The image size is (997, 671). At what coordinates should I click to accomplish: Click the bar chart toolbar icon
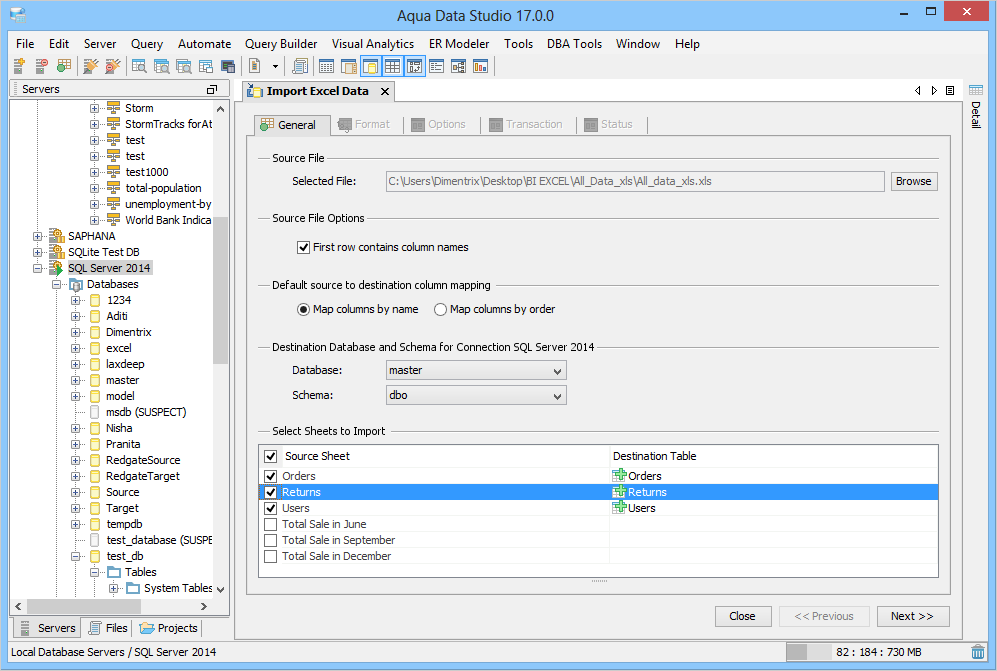coord(480,66)
